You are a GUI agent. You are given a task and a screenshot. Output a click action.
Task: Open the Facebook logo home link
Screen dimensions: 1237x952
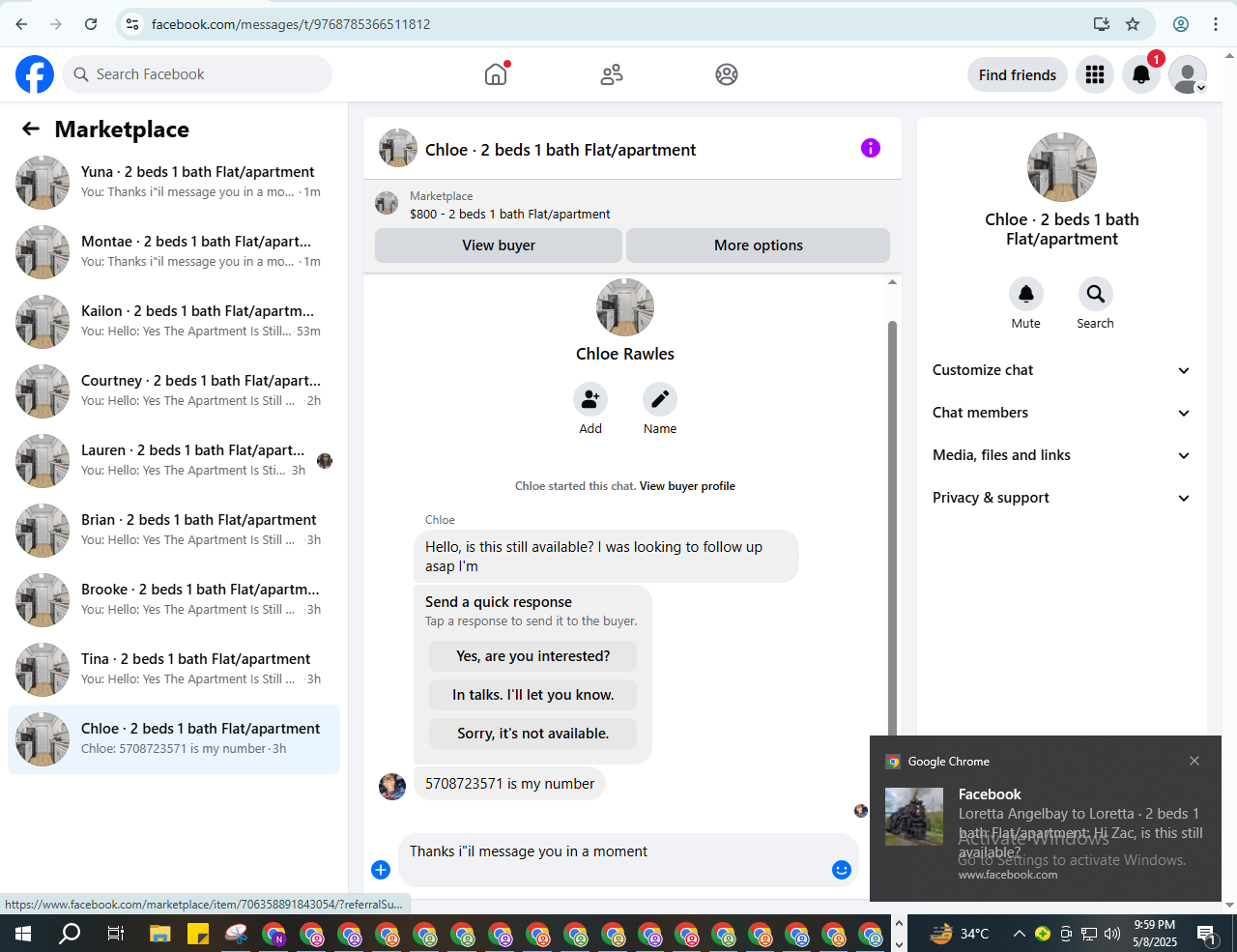(x=35, y=74)
